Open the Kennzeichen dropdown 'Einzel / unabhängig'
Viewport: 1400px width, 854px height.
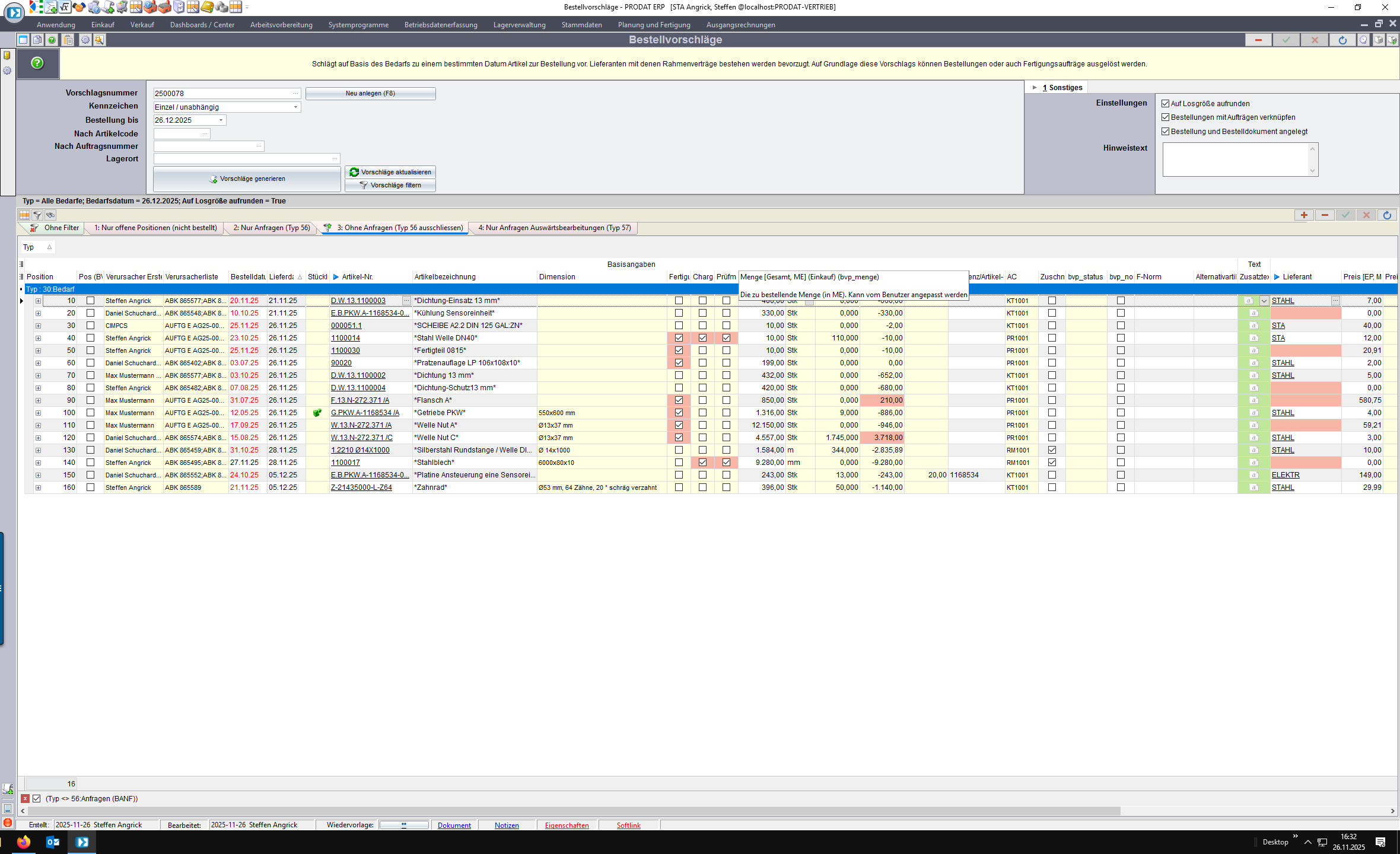point(295,107)
